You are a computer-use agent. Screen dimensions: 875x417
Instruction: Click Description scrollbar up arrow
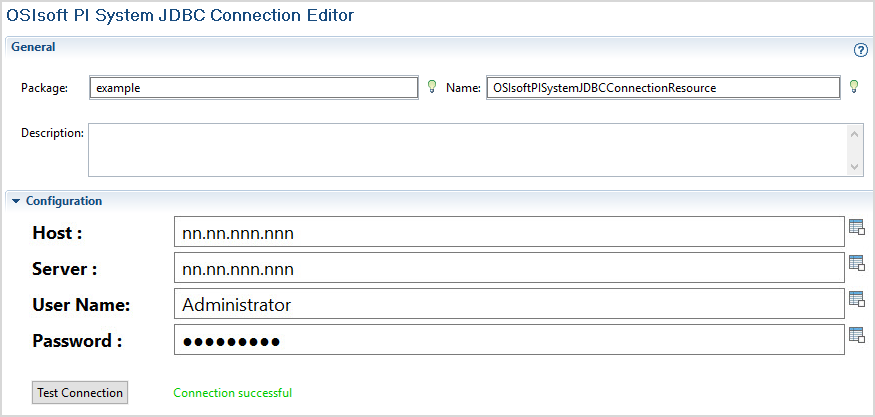[855, 133]
